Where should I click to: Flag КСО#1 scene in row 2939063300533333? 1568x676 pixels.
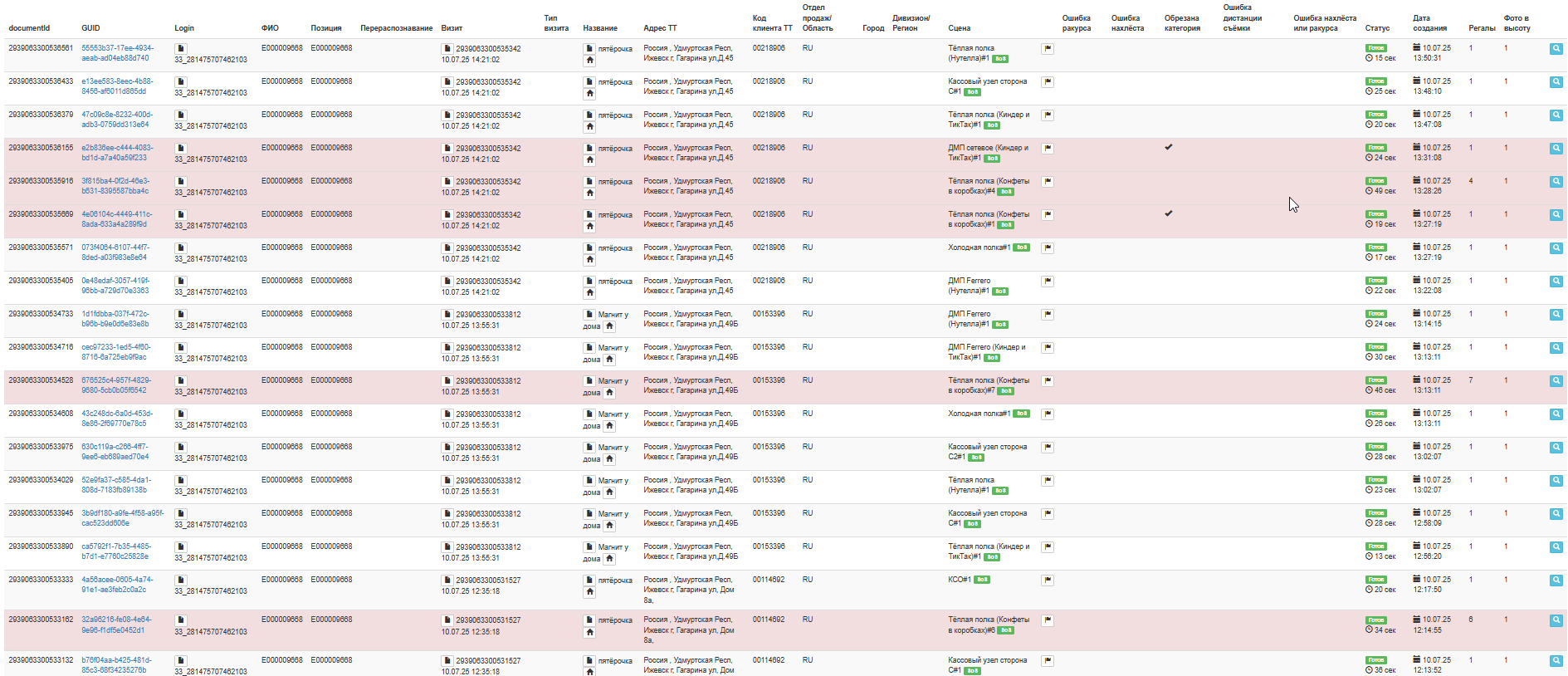[1048, 580]
